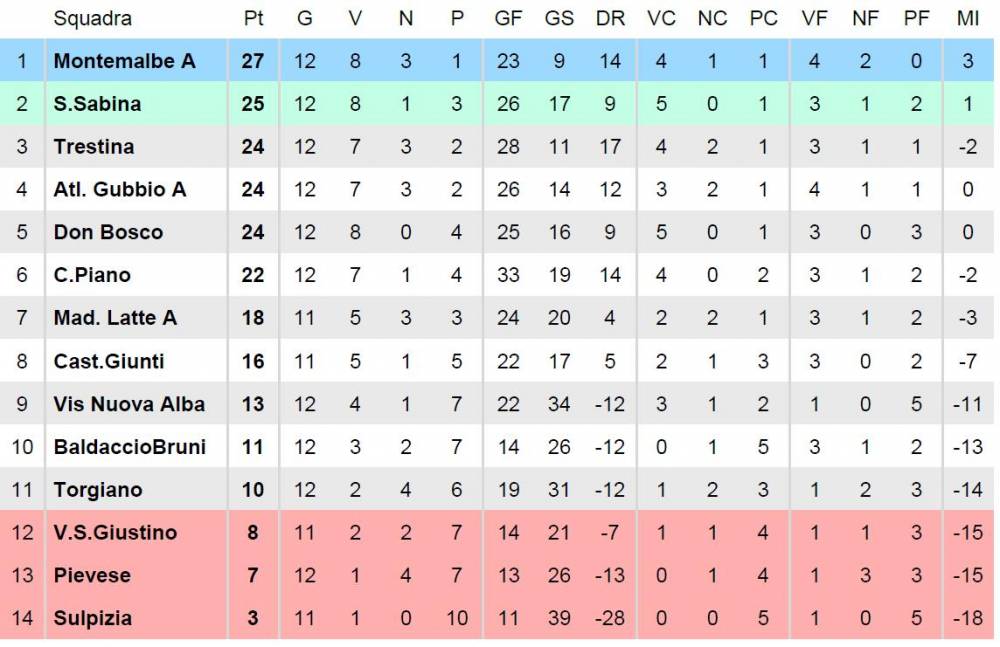Select the Torgiano team name
Viewport: 1000px width, 647px height.
point(98,489)
